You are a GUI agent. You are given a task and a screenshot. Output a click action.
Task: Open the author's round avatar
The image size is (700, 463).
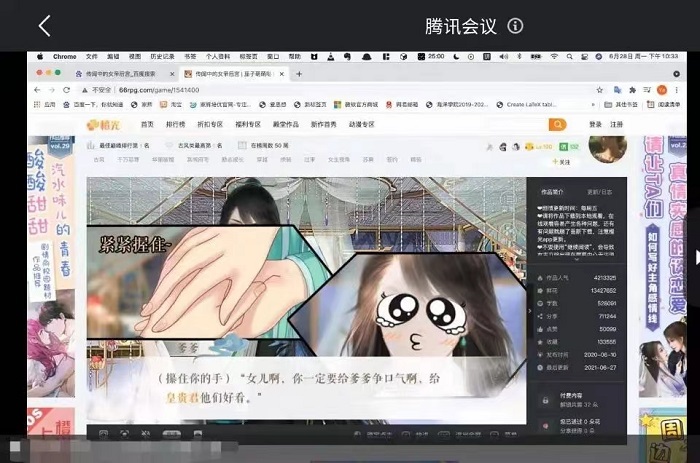(608, 147)
